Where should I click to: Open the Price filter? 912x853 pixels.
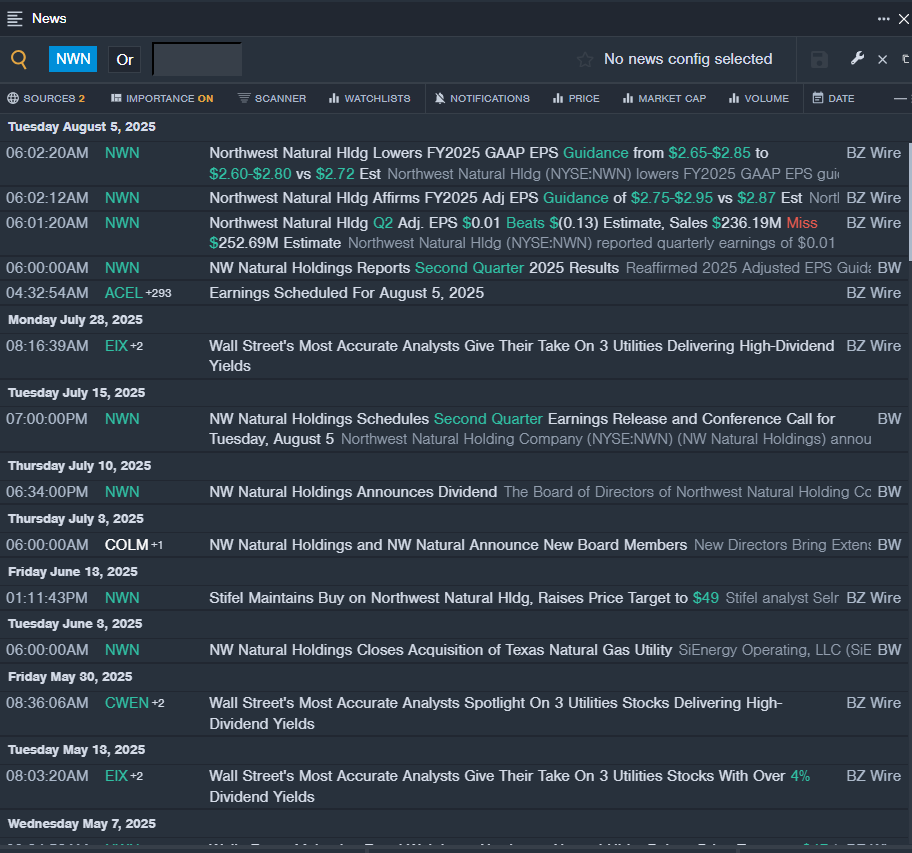point(576,98)
